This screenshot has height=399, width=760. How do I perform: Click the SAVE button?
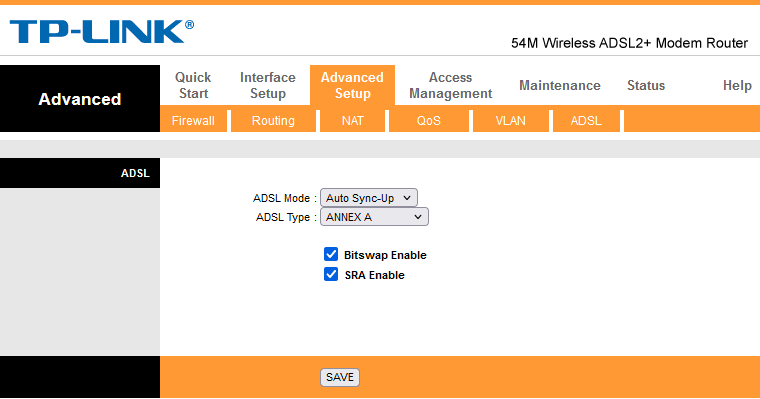coord(340,377)
